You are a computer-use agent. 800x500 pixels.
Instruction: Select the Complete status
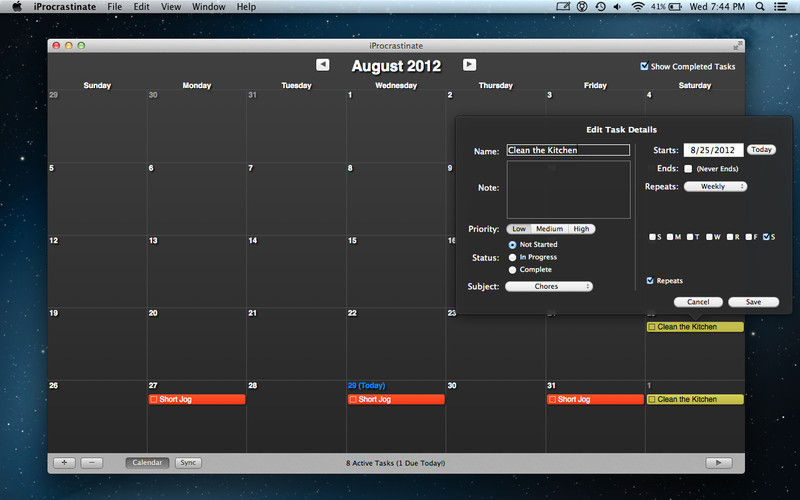point(512,269)
